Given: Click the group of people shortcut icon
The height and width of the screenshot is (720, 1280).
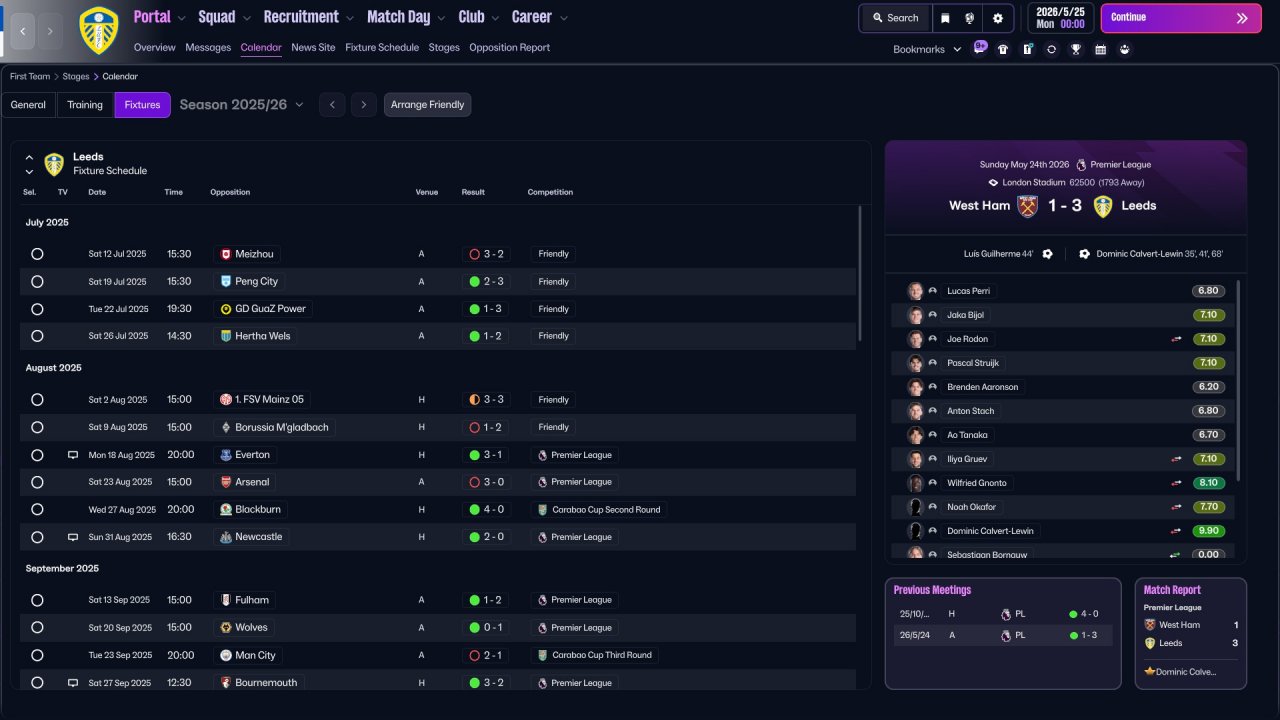Looking at the screenshot, I should click(x=1125, y=49).
